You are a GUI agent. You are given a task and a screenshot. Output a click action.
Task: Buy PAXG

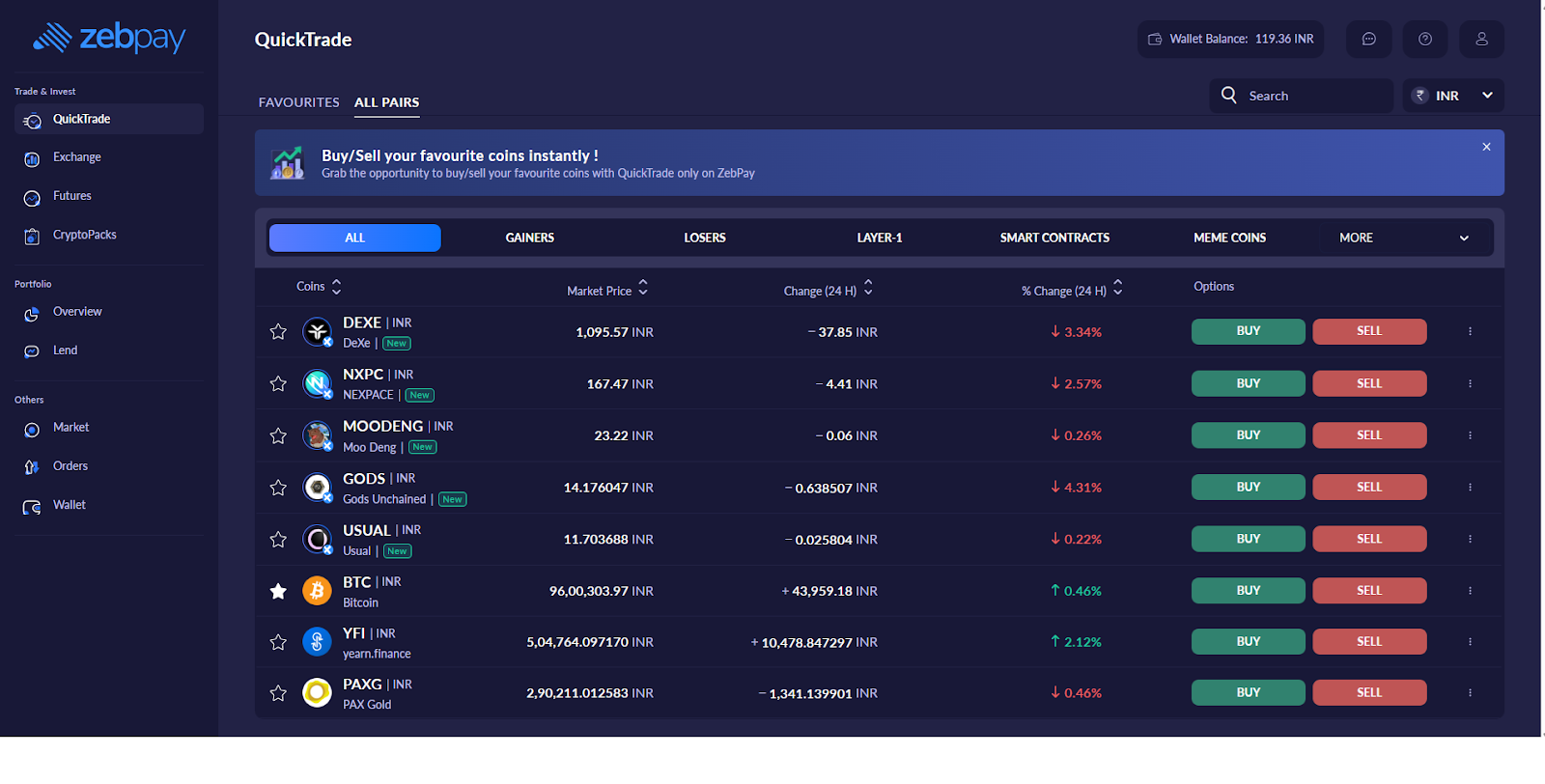pos(1249,693)
